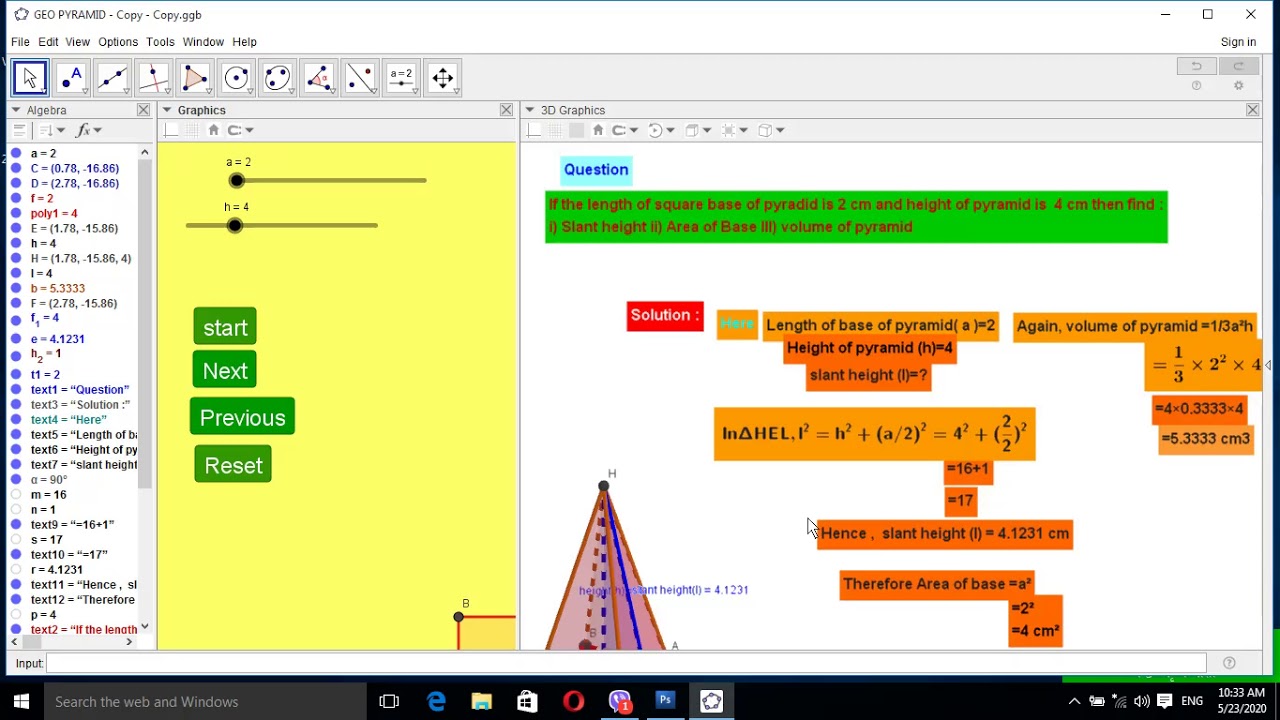Open Photoshop from the taskbar
1280x720 pixels.
coord(665,701)
